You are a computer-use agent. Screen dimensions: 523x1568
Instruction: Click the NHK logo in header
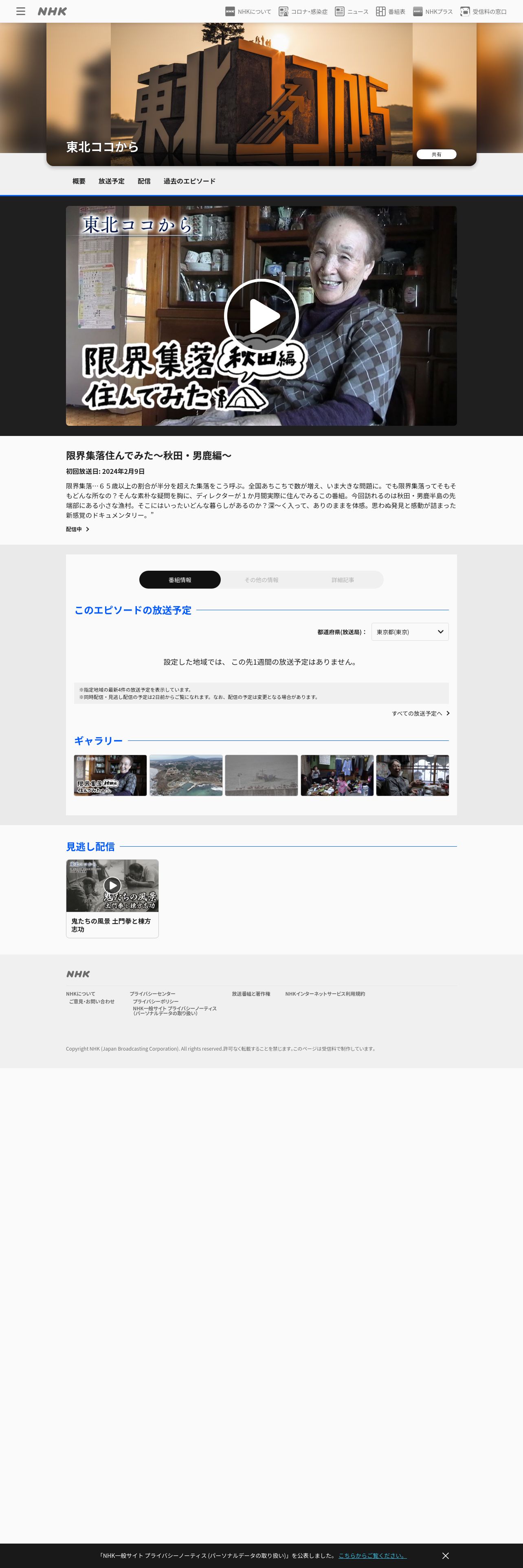53,11
